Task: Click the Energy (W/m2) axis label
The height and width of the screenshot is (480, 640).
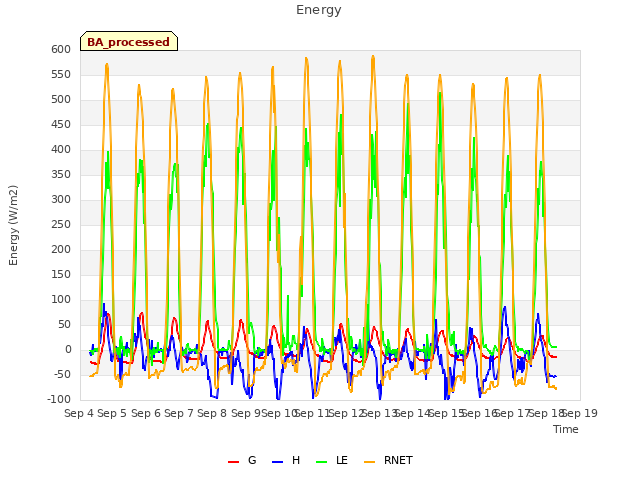Action: point(13,225)
